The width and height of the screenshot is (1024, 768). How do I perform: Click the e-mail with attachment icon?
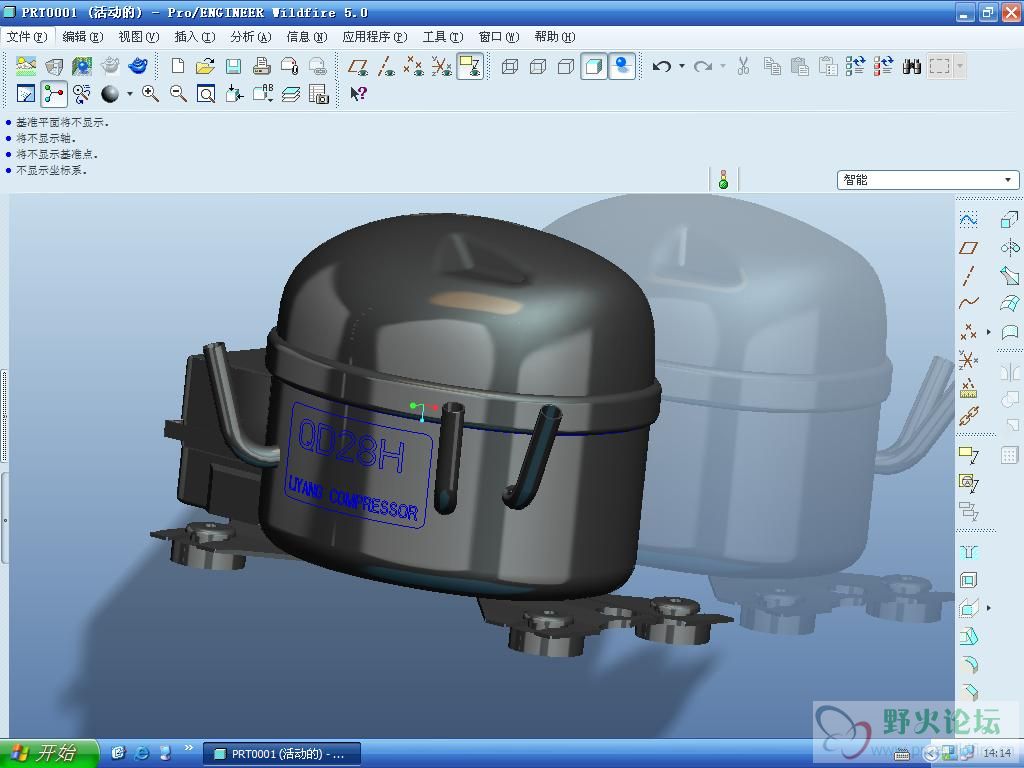tap(289, 66)
